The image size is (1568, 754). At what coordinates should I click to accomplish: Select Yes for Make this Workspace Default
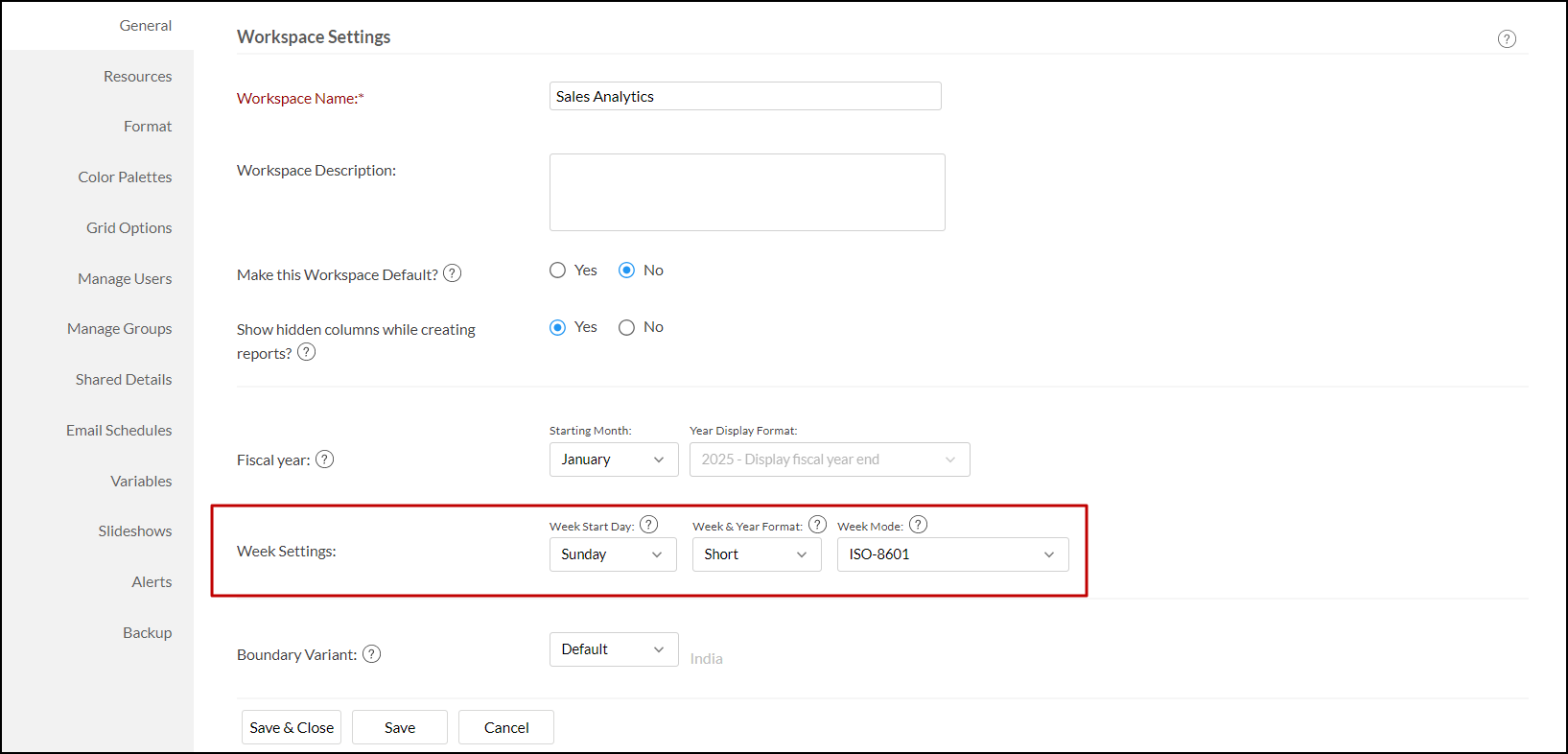click(x=558, y=271)
